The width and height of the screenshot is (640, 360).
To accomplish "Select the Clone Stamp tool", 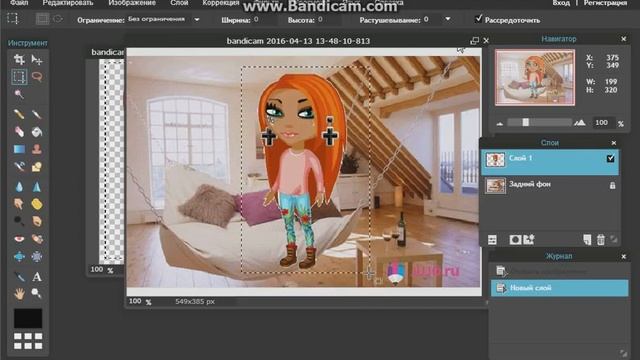I will click(x=37, y=149).
